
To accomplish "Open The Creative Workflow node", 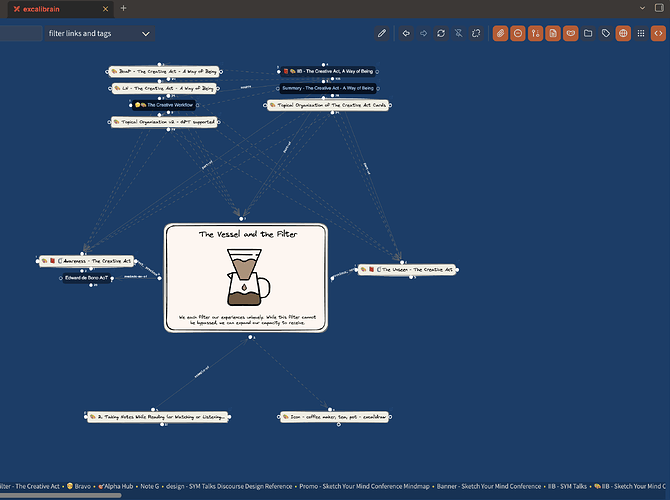I will coord(165,105).
